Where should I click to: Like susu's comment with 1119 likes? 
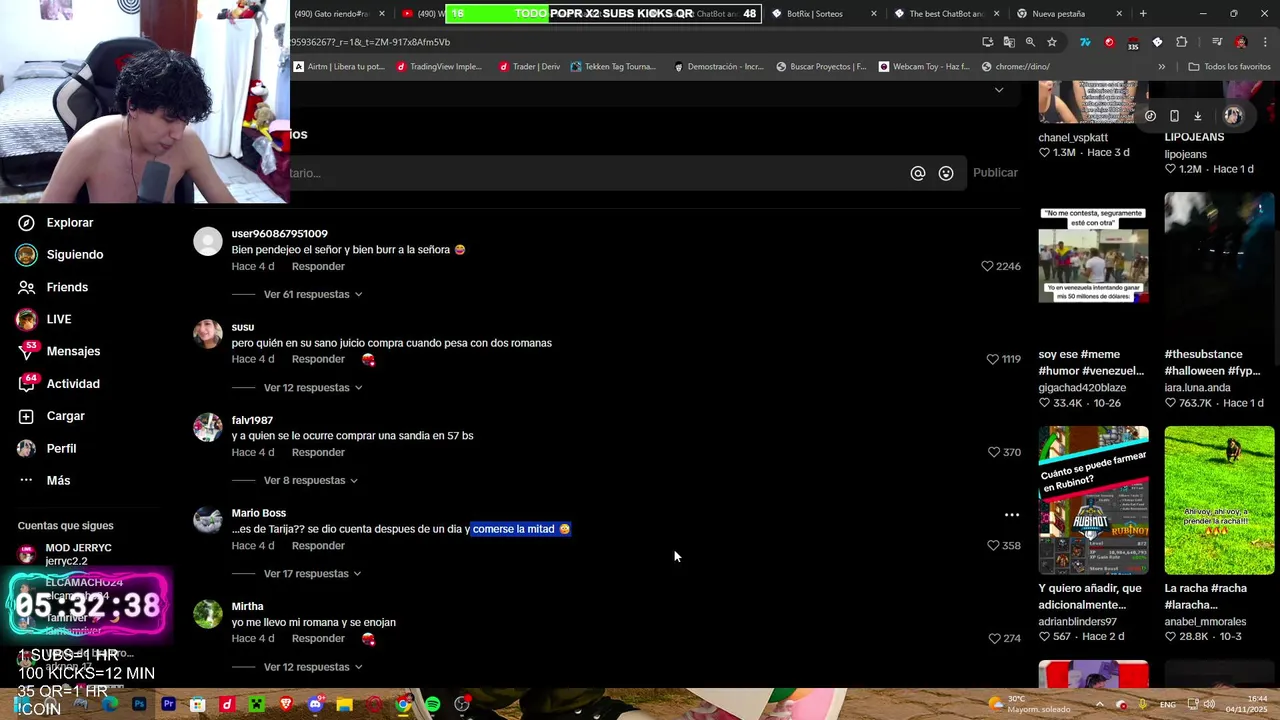[x=992, y=359]
